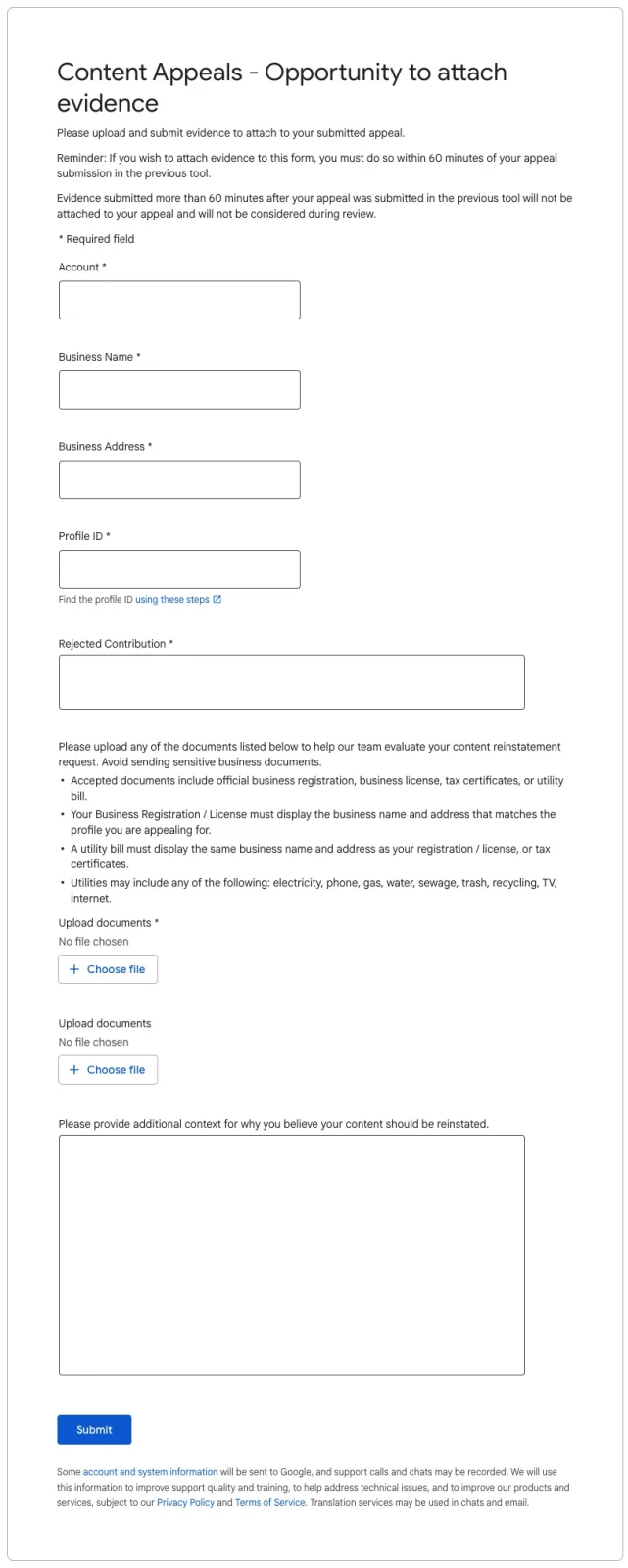Open the Privacy Policy link
628x1568 pixels.
(x=185, y=1501)
